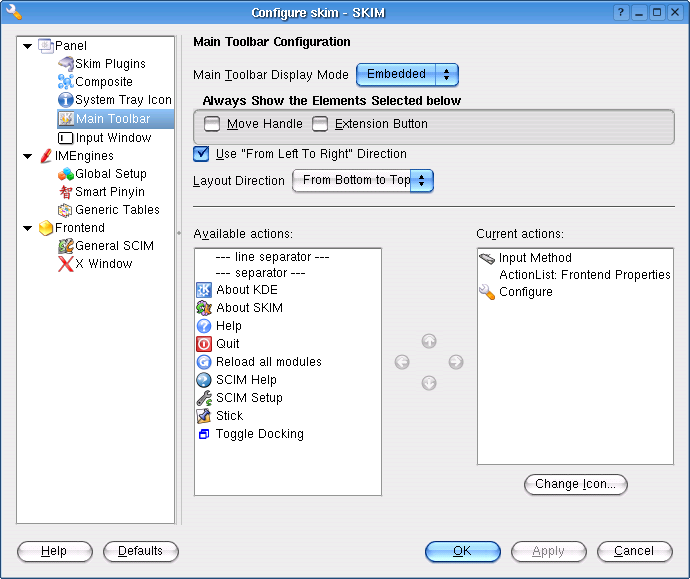Click the Help question mark icon
Screen dimensions: 690x579
[x=204, y=326]
